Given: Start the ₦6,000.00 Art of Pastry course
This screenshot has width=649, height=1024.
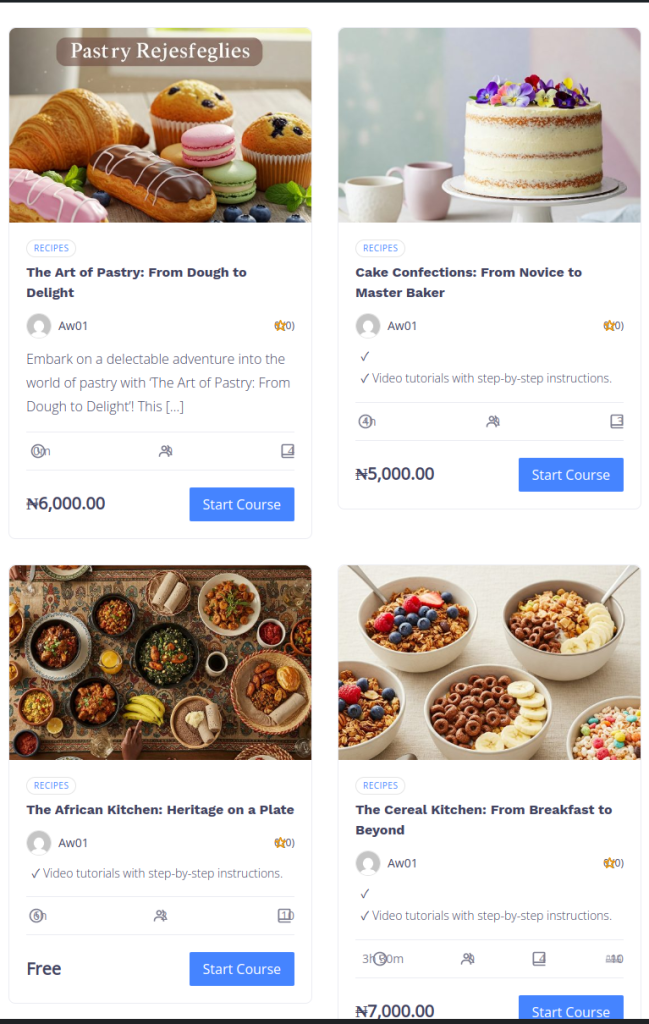Looking at the screenshot, I should pos(241,504).
